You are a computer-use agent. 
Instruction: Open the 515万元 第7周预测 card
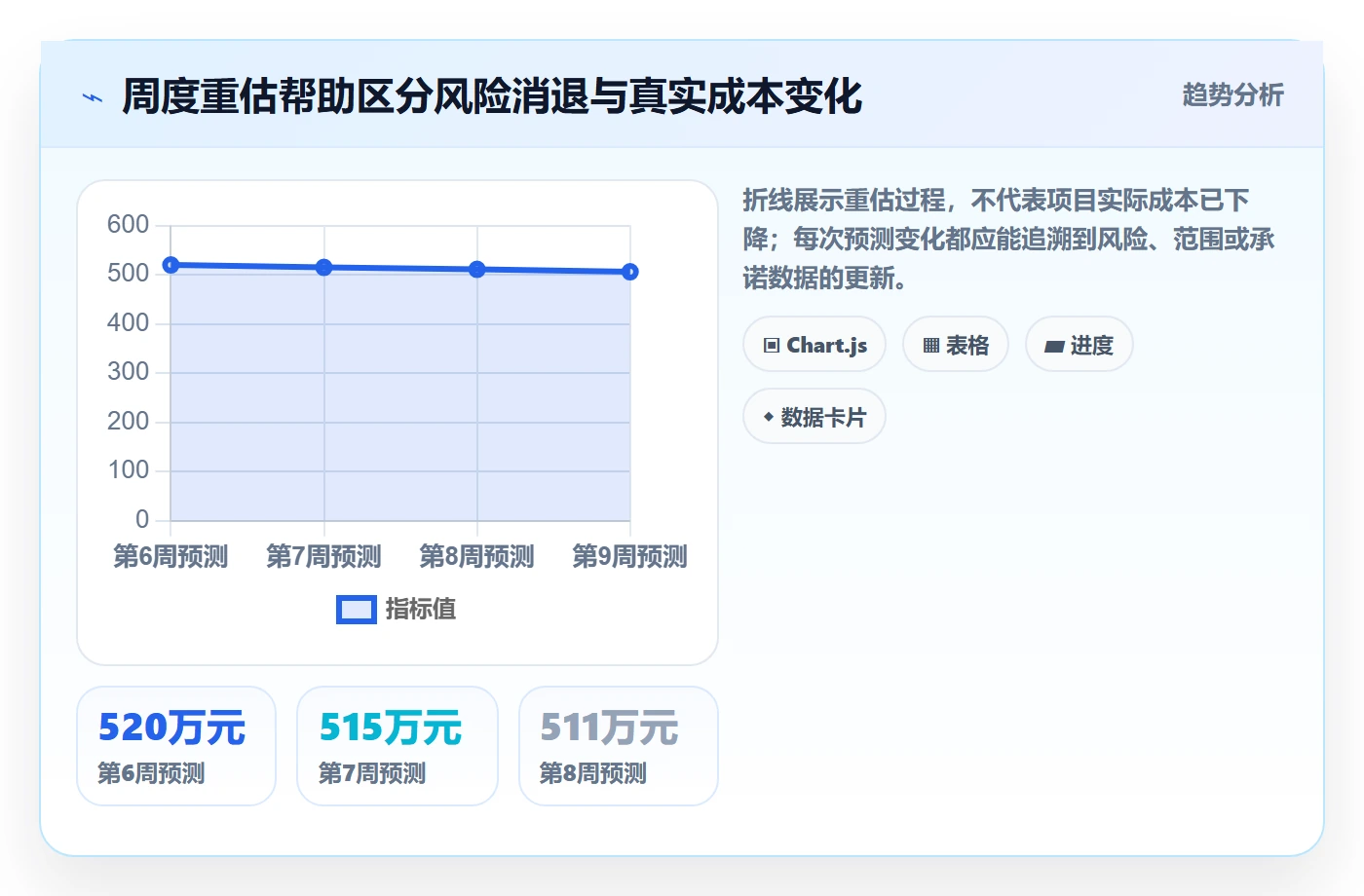point(398,746)
